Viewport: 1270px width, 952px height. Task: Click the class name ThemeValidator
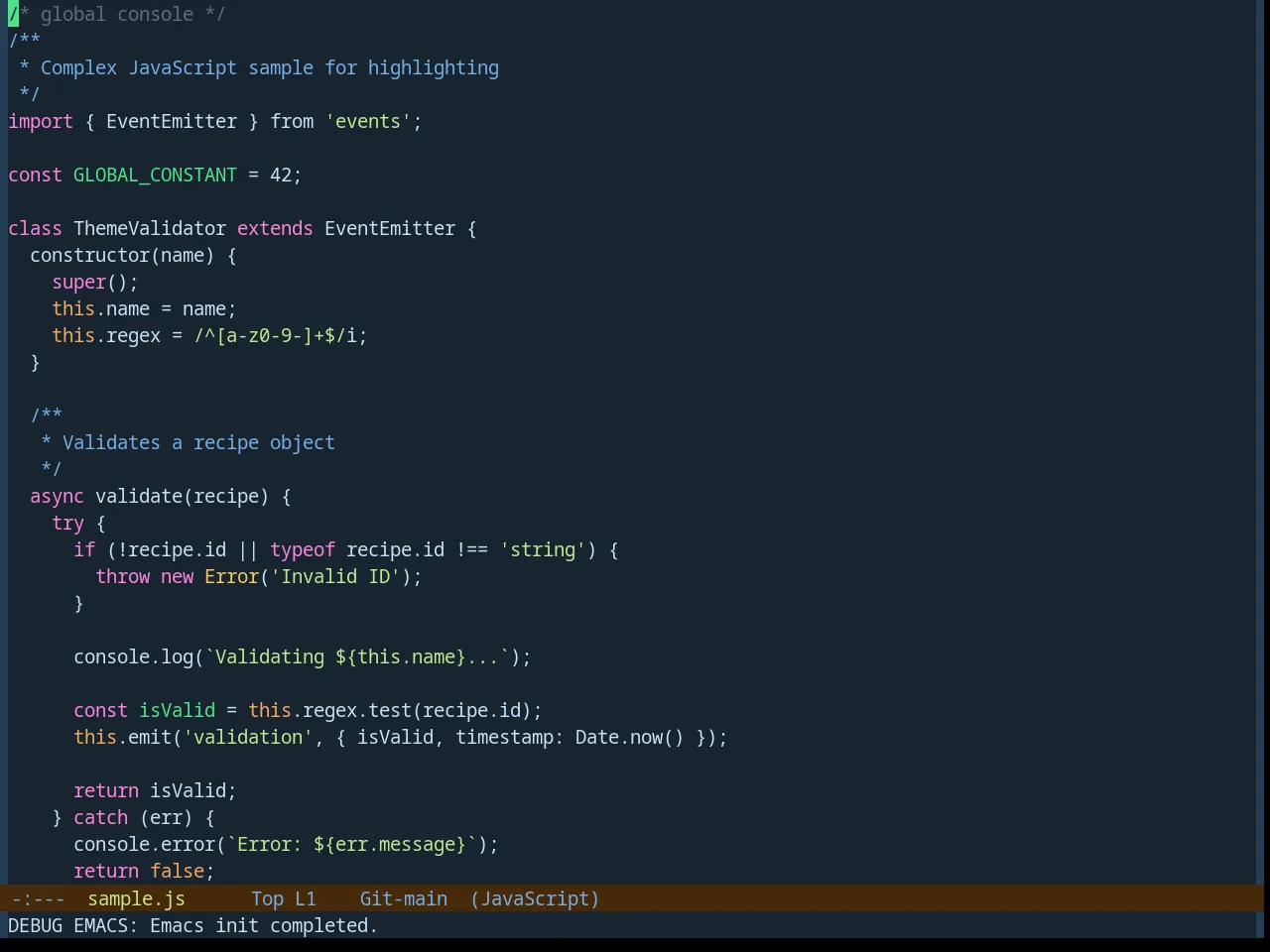click(x=150, y=228)
